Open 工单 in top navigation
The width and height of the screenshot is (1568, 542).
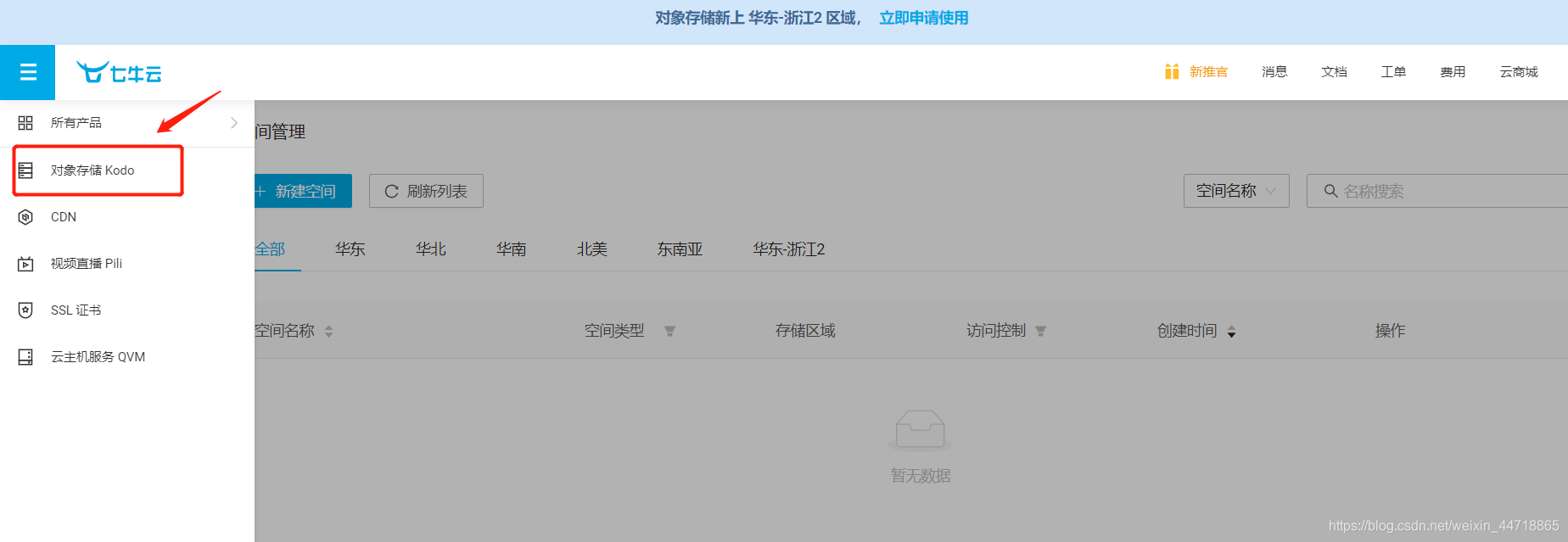[x=1393, y=72]
